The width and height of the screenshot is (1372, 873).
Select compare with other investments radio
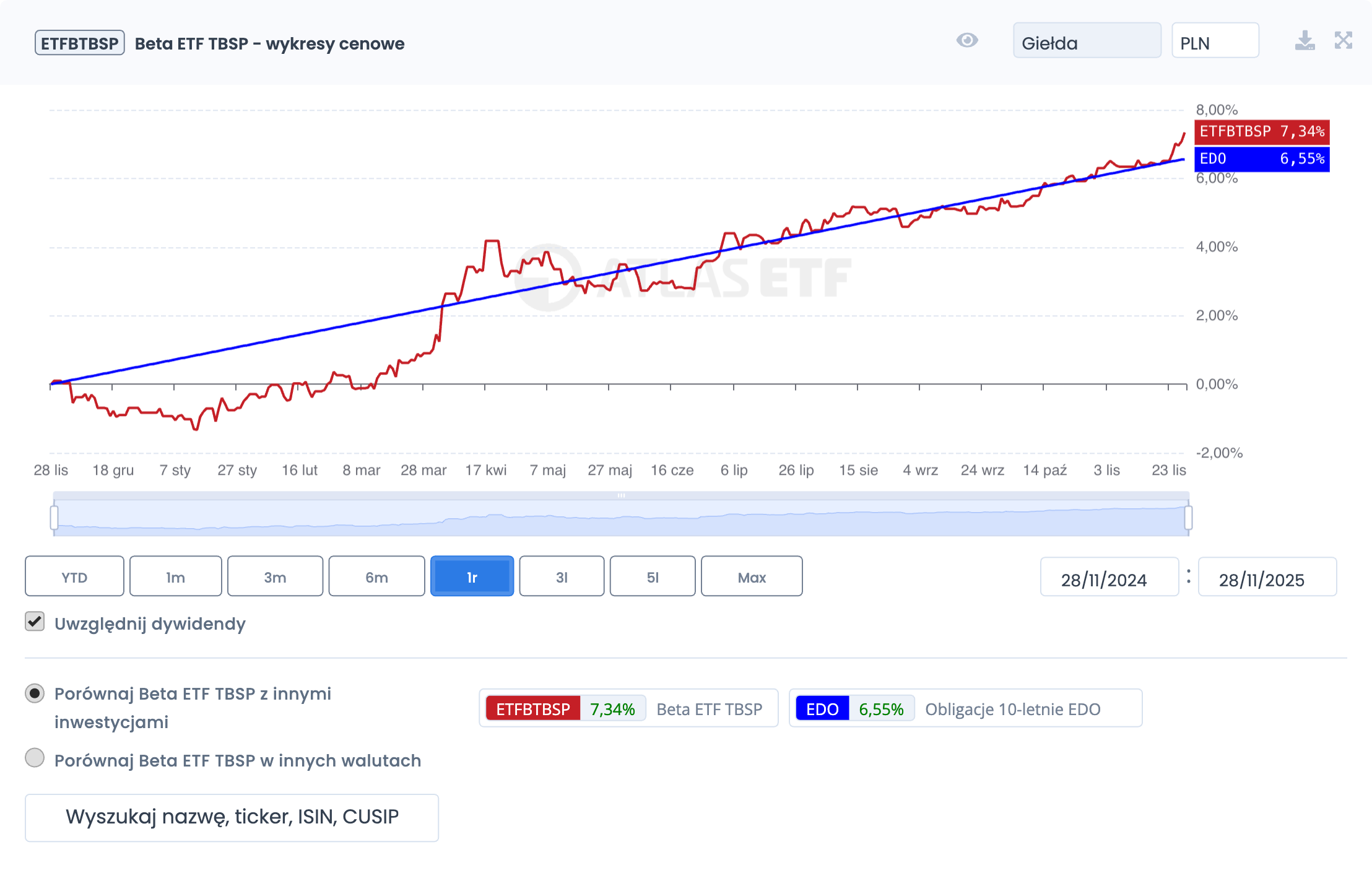click(x=35, y=693)
